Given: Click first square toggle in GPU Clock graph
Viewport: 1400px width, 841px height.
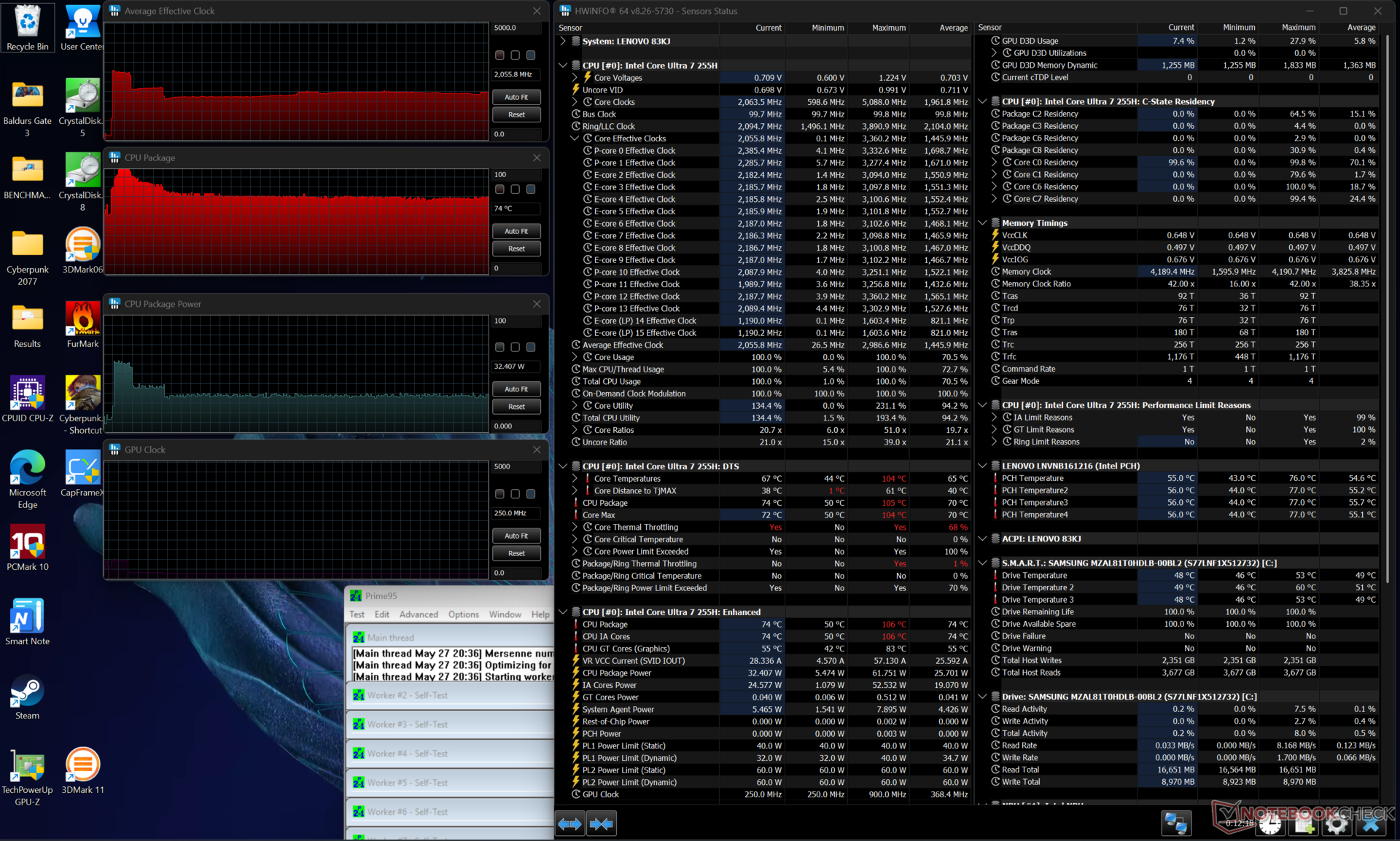Looking at the screenshot, I should click(499, 494).
